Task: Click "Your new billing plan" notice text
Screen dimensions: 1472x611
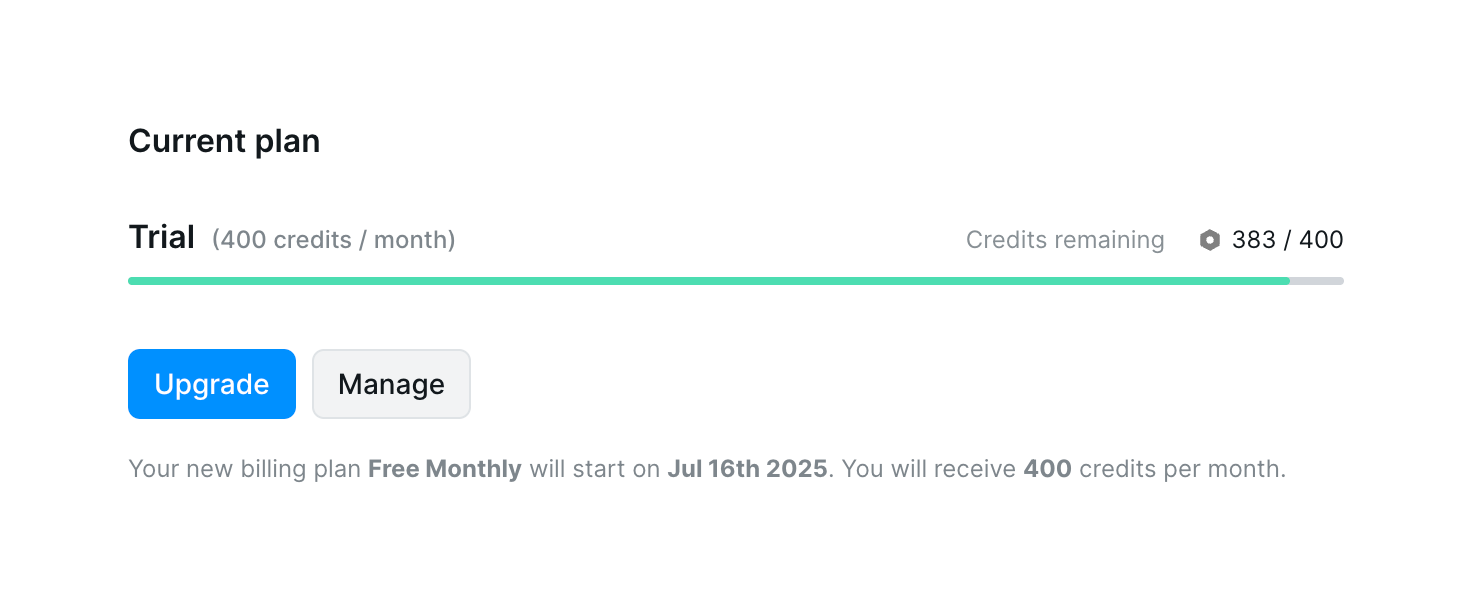Action: point(245,469)
